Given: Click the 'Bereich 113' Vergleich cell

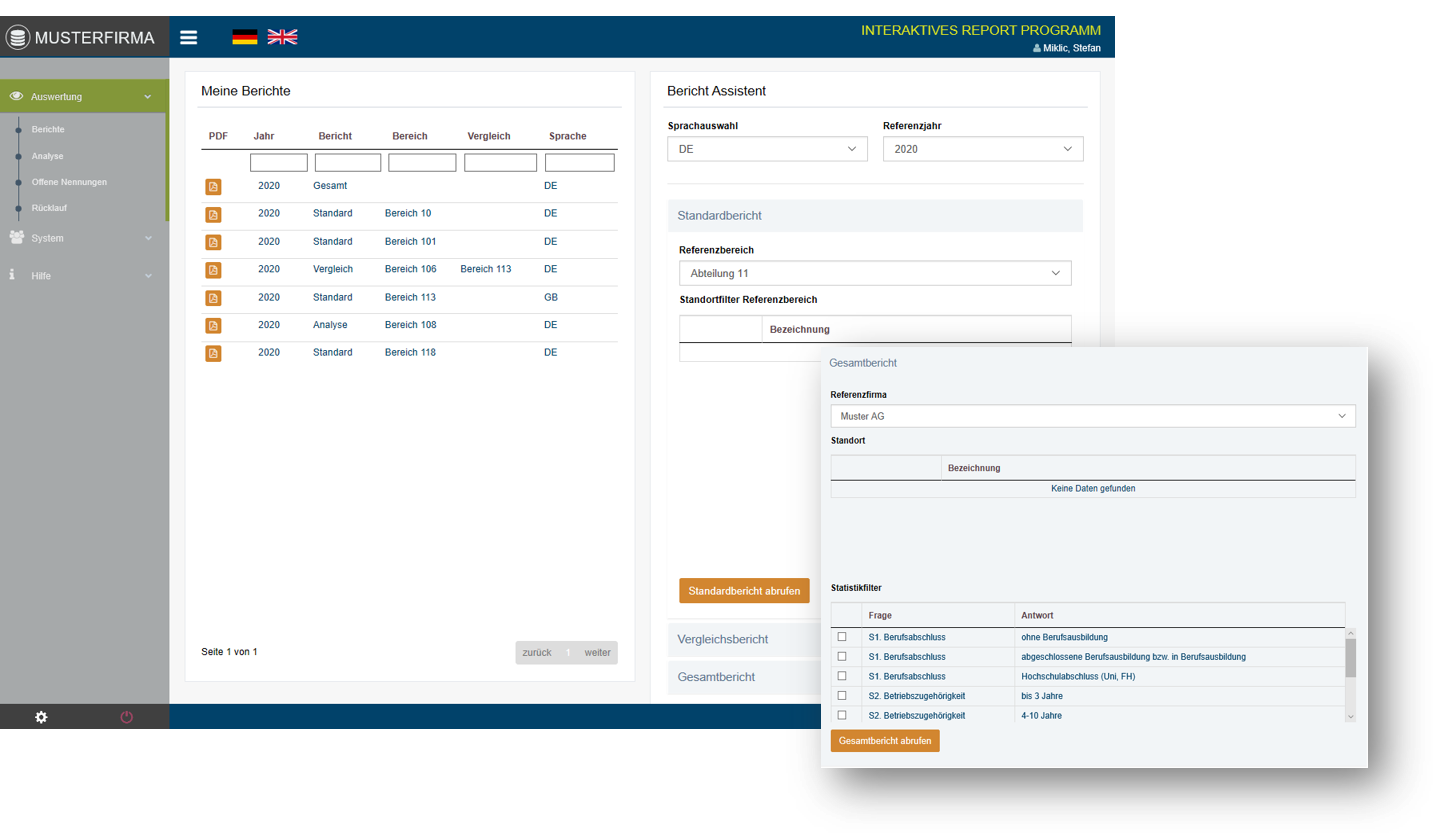Looking at the screenshot, I should [x=486, y=269].
